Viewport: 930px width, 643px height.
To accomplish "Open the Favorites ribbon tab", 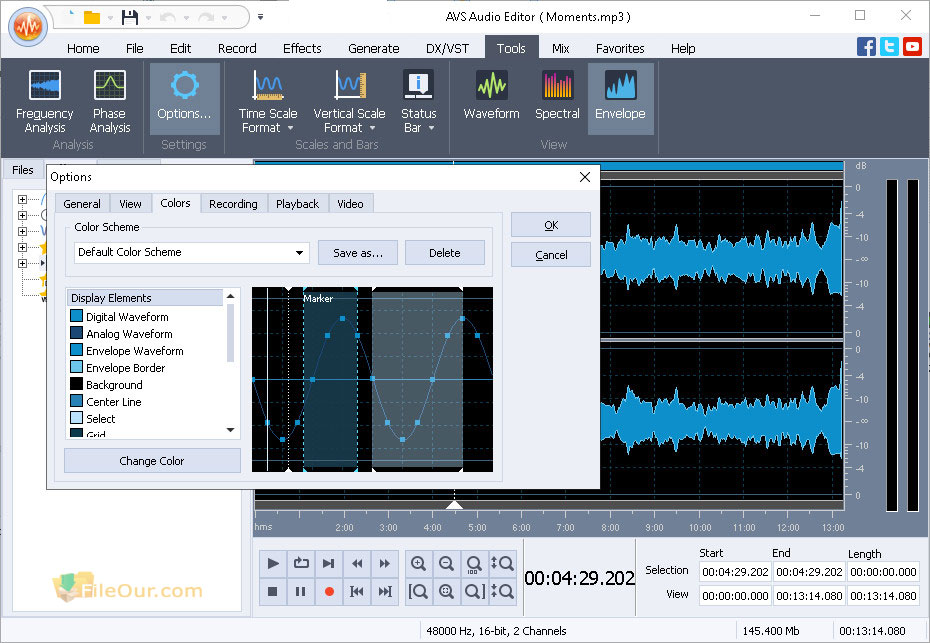I will 620,48.
